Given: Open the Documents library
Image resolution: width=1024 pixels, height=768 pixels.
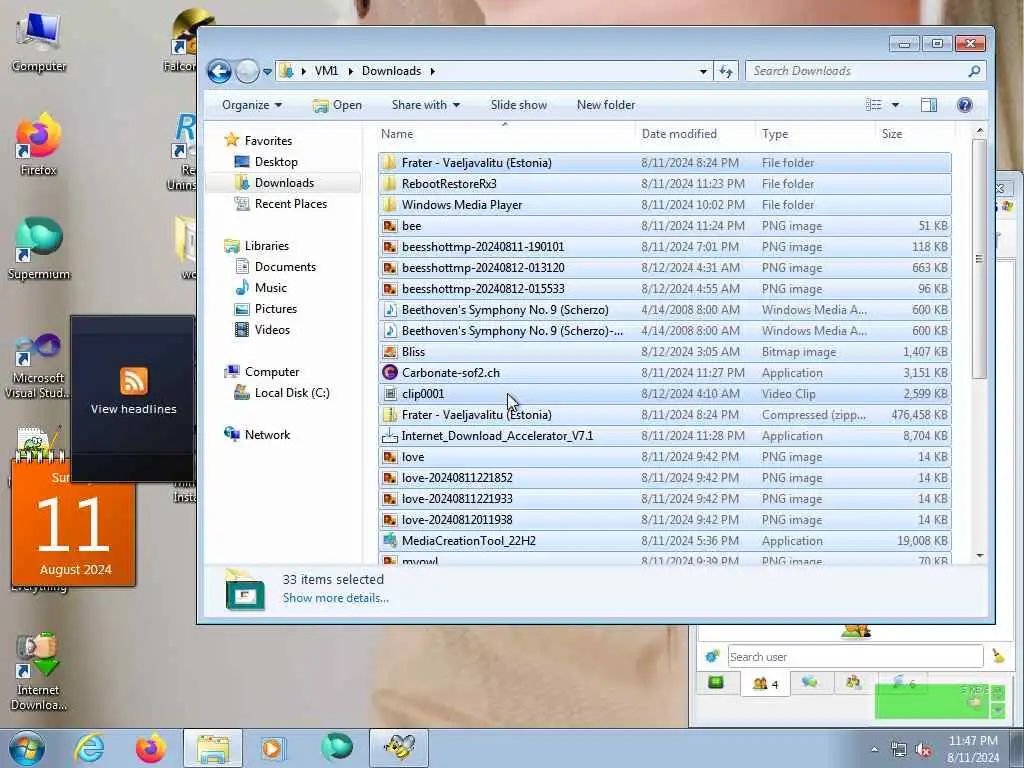Looking at the screenshot, I should (285, 266).
